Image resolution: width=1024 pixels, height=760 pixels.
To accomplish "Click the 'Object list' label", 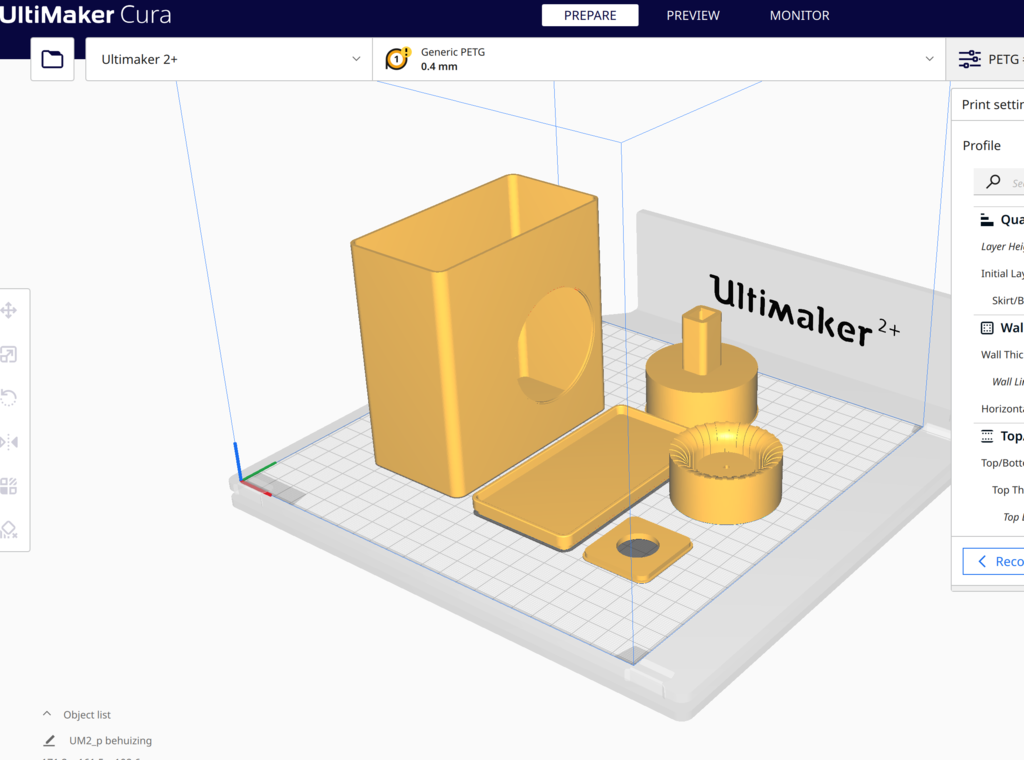I will coord(87,715).
